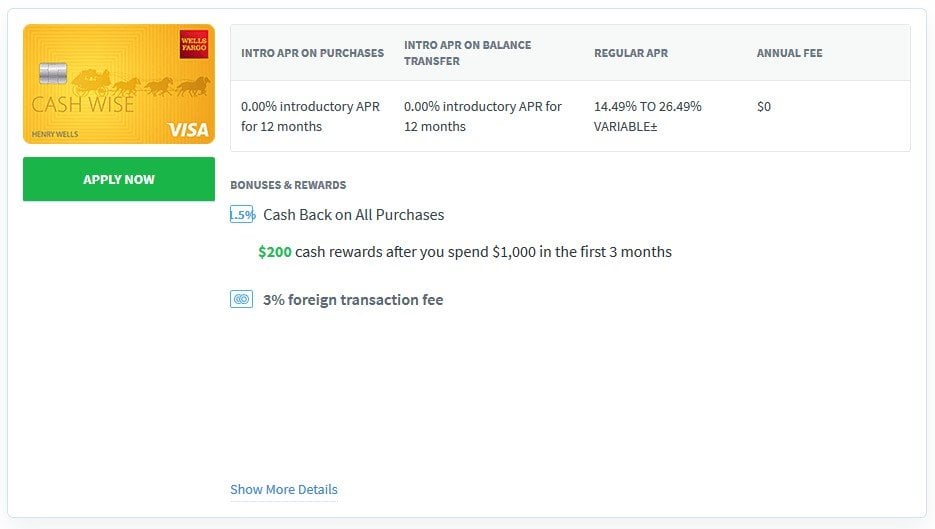Click the Intro APR on Purchases header
935x529 pixels.
click(312, 53)
